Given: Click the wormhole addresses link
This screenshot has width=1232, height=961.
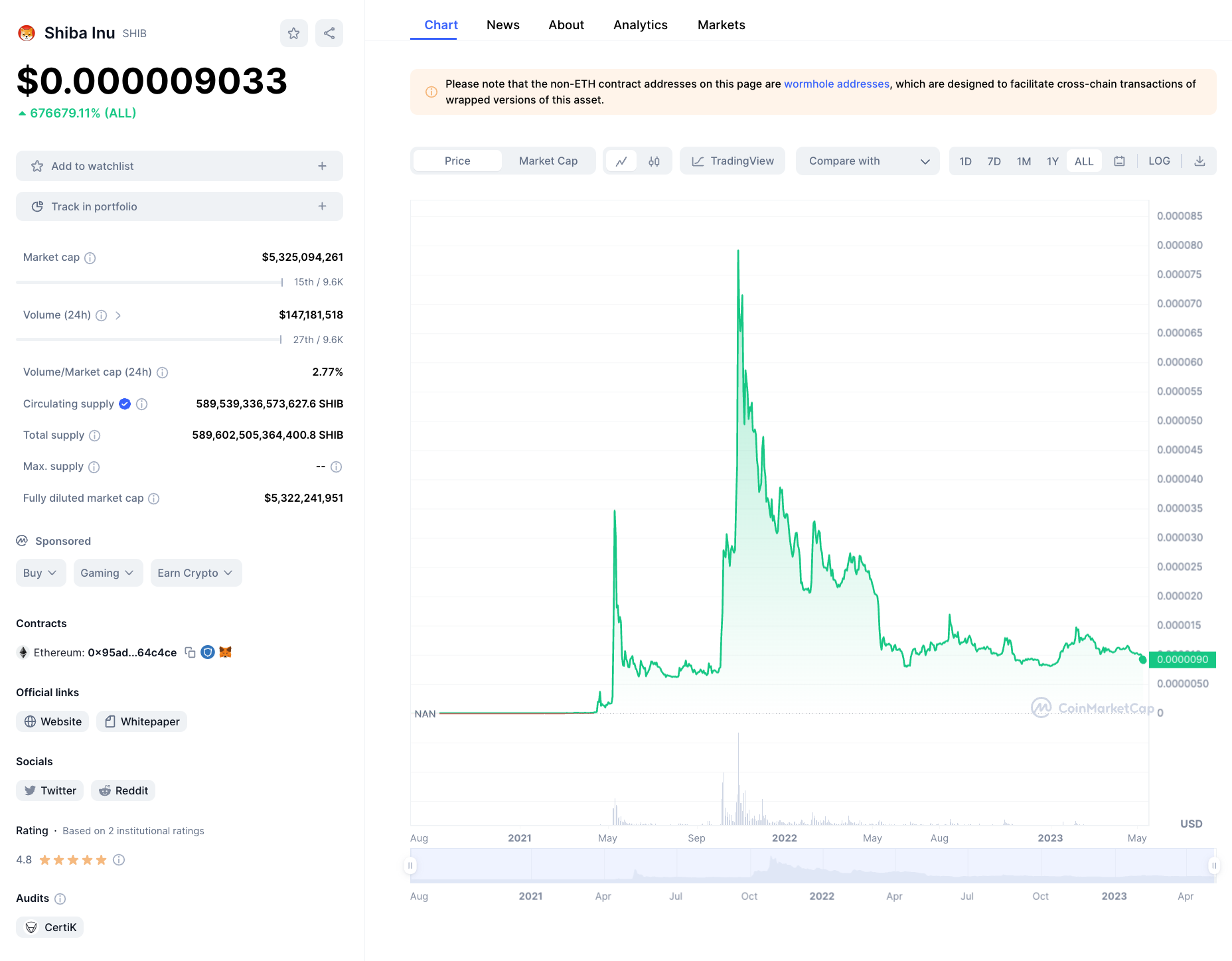Looking at the screenshot, I should click(836, 84).
